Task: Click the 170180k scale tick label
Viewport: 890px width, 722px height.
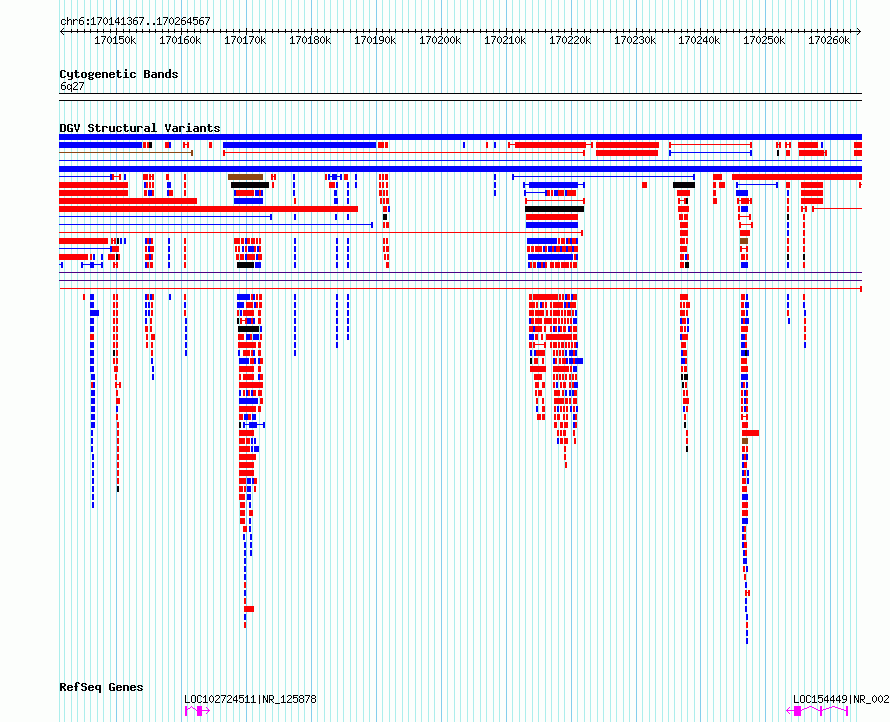Action: tap(310, 40)
